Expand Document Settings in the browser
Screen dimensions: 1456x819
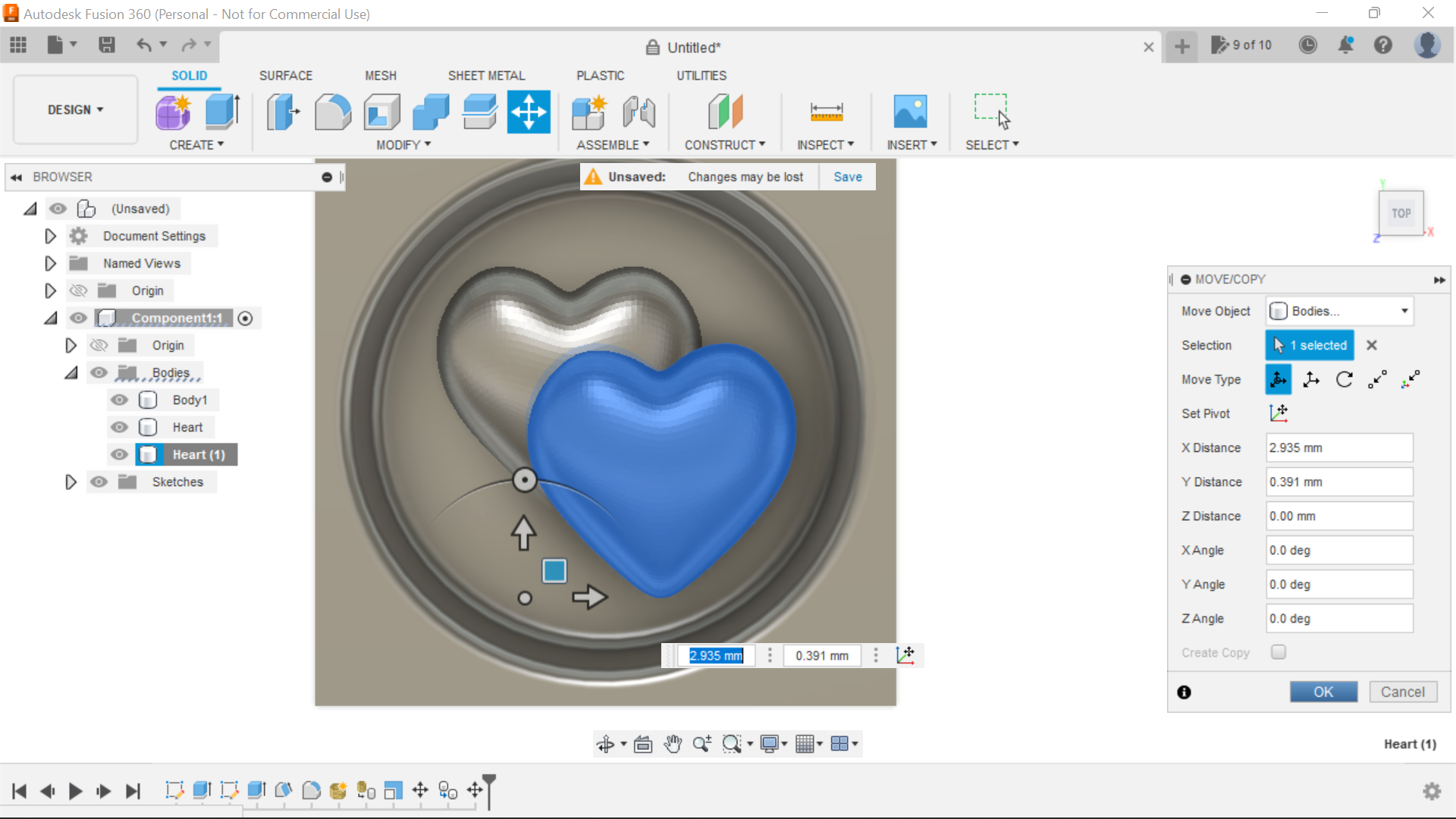[50, 236]
